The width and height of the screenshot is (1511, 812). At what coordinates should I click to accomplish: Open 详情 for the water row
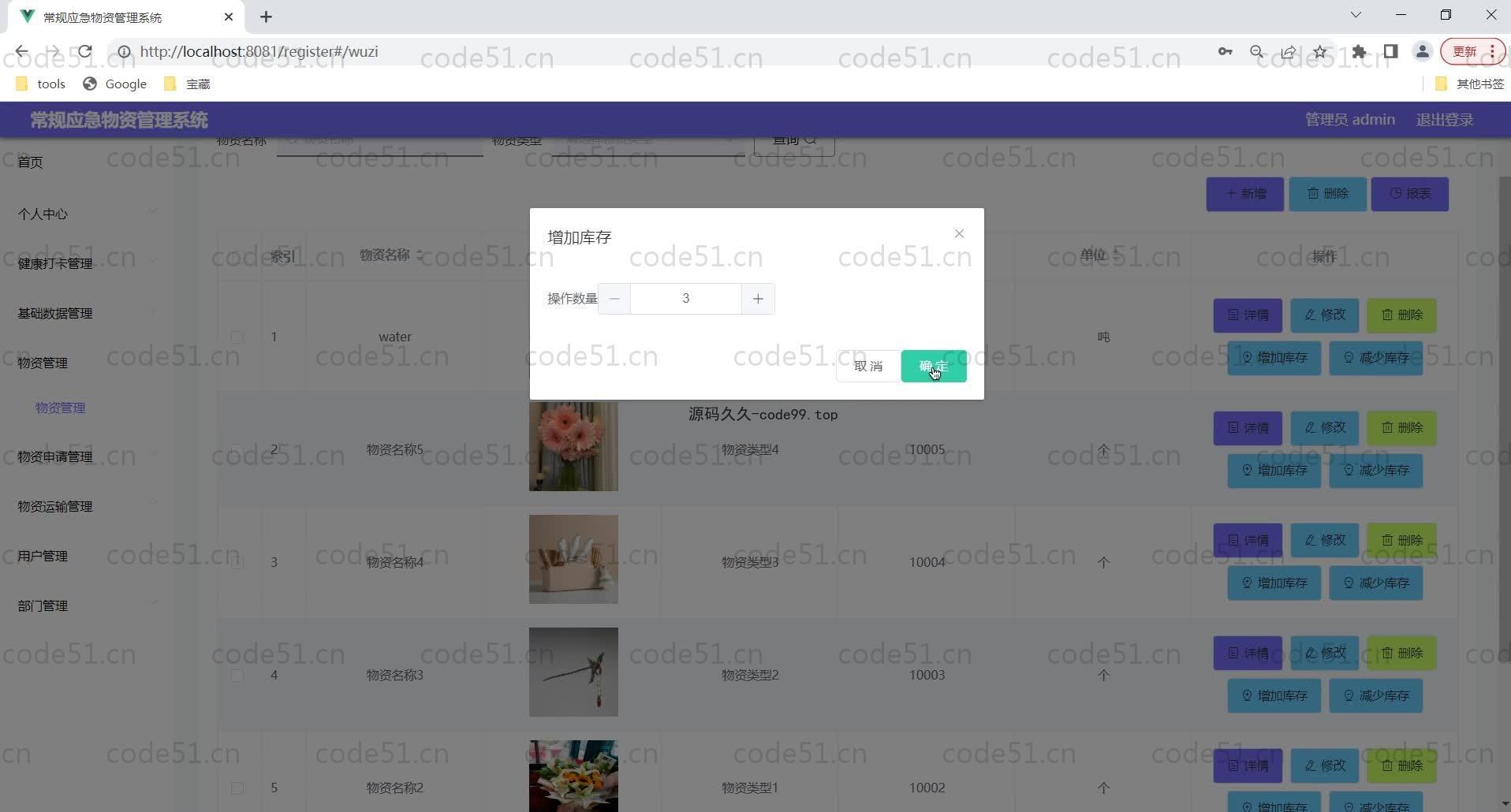1248,315
